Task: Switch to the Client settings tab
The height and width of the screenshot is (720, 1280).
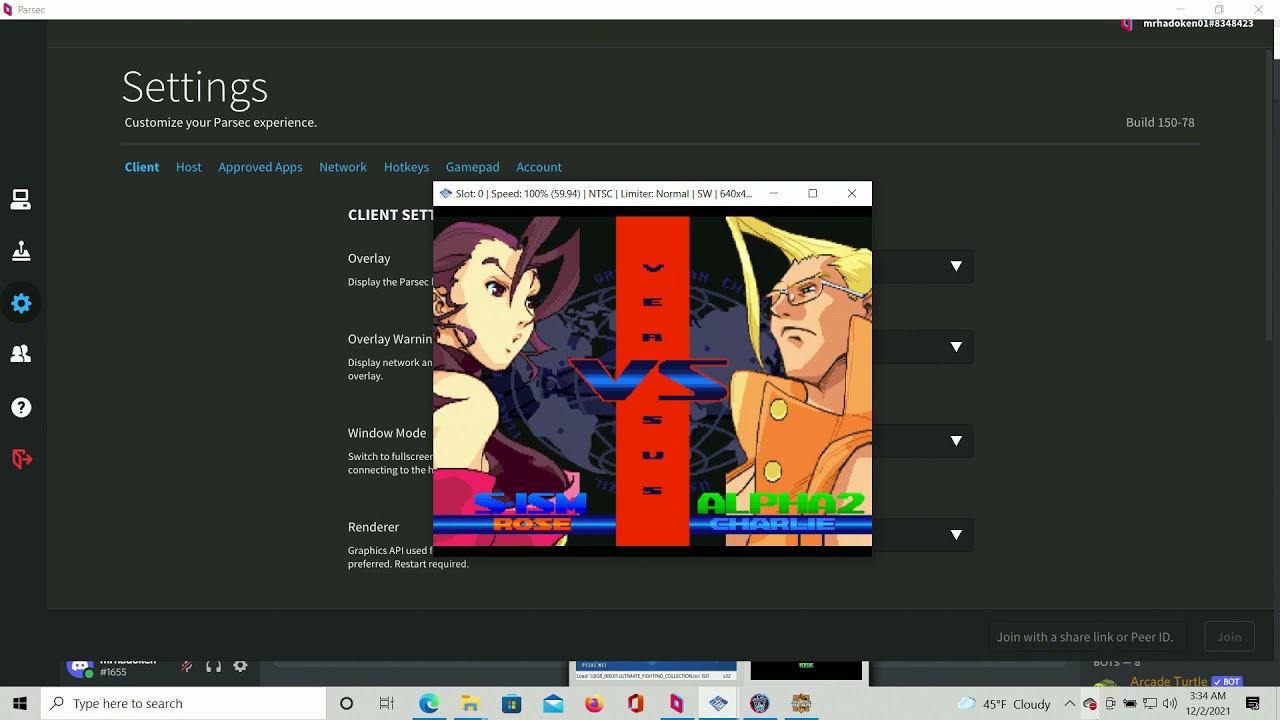Action: click(x=142, y=167)
